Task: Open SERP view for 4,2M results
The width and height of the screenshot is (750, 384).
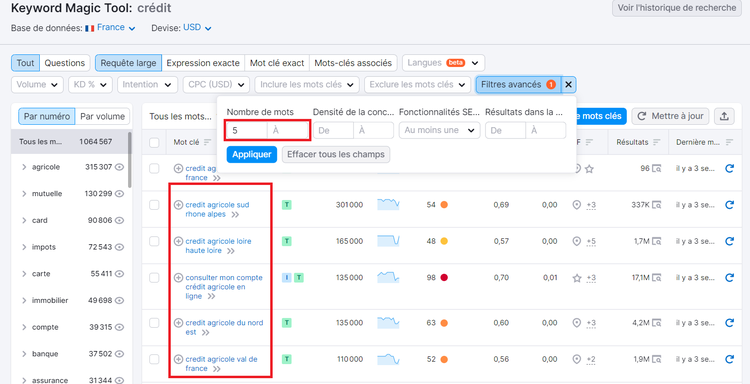Action: coord(657,323)
